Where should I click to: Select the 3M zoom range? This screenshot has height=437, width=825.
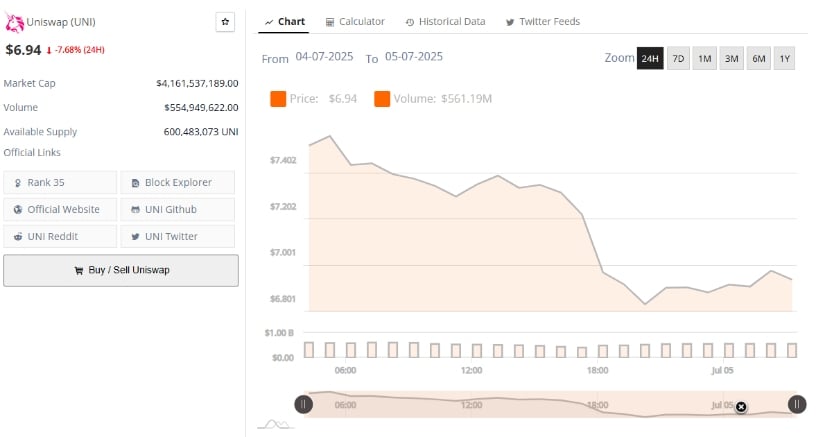[x=731, y=58]
